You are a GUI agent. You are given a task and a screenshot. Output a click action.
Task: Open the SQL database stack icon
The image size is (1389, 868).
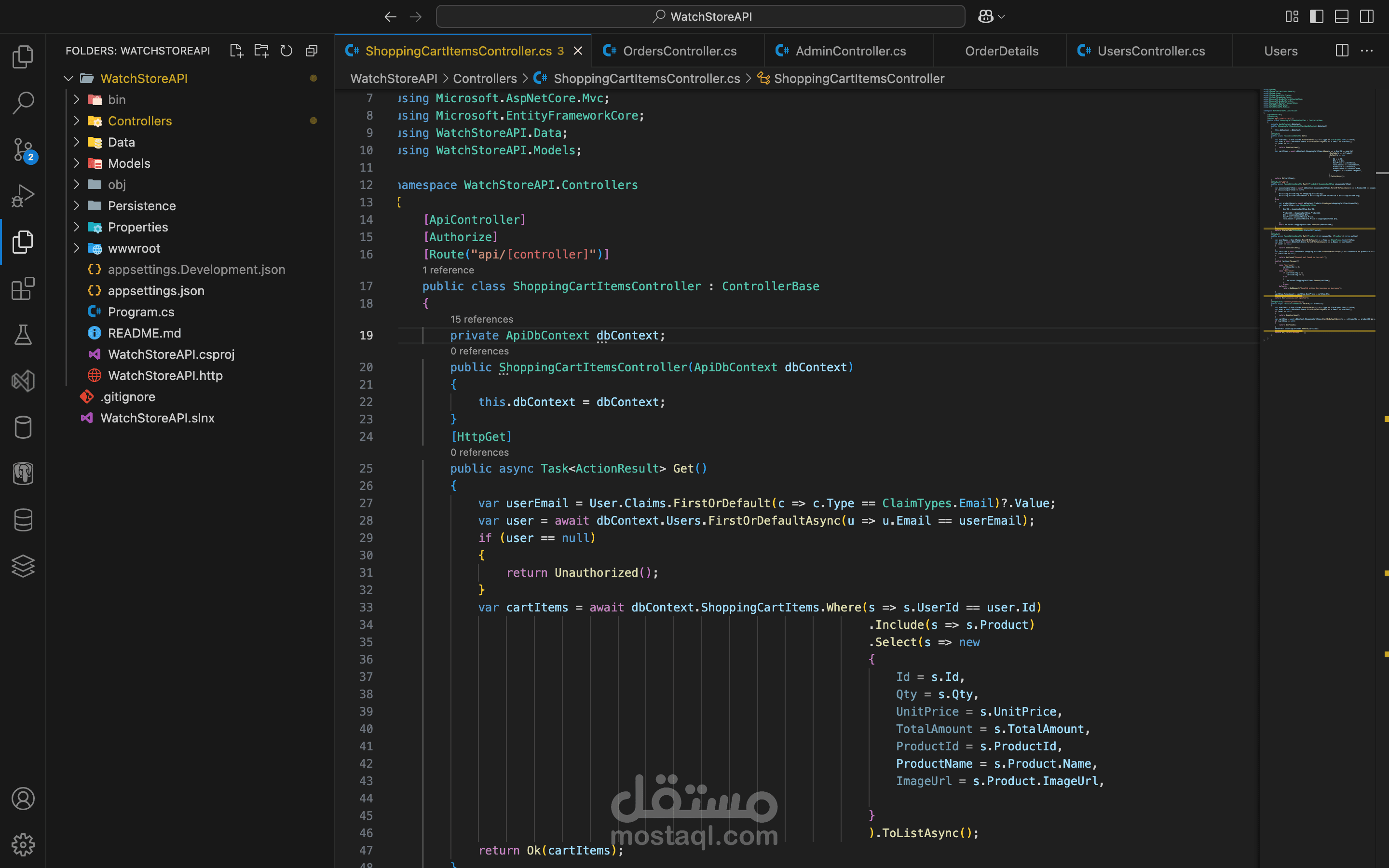coord(23,520)
